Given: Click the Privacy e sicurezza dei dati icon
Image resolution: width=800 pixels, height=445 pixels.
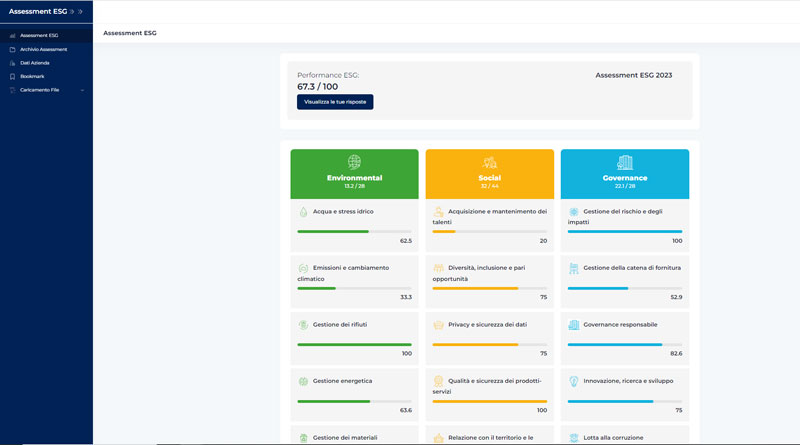Looking at the screenshot, I should point(438,325).
